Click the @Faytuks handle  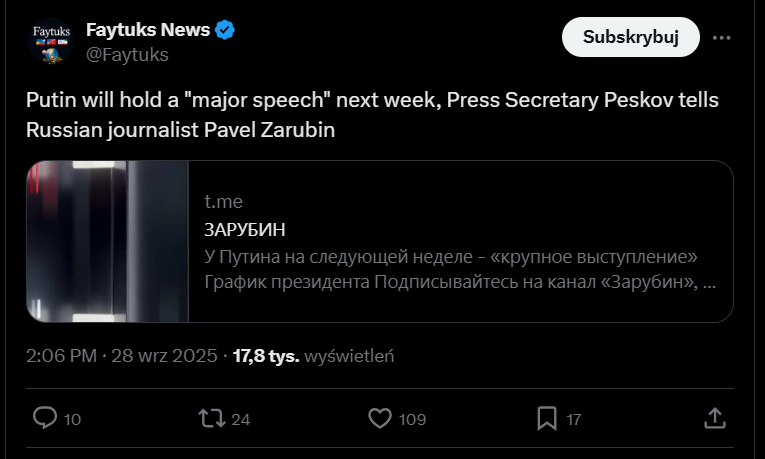[127, 54]
